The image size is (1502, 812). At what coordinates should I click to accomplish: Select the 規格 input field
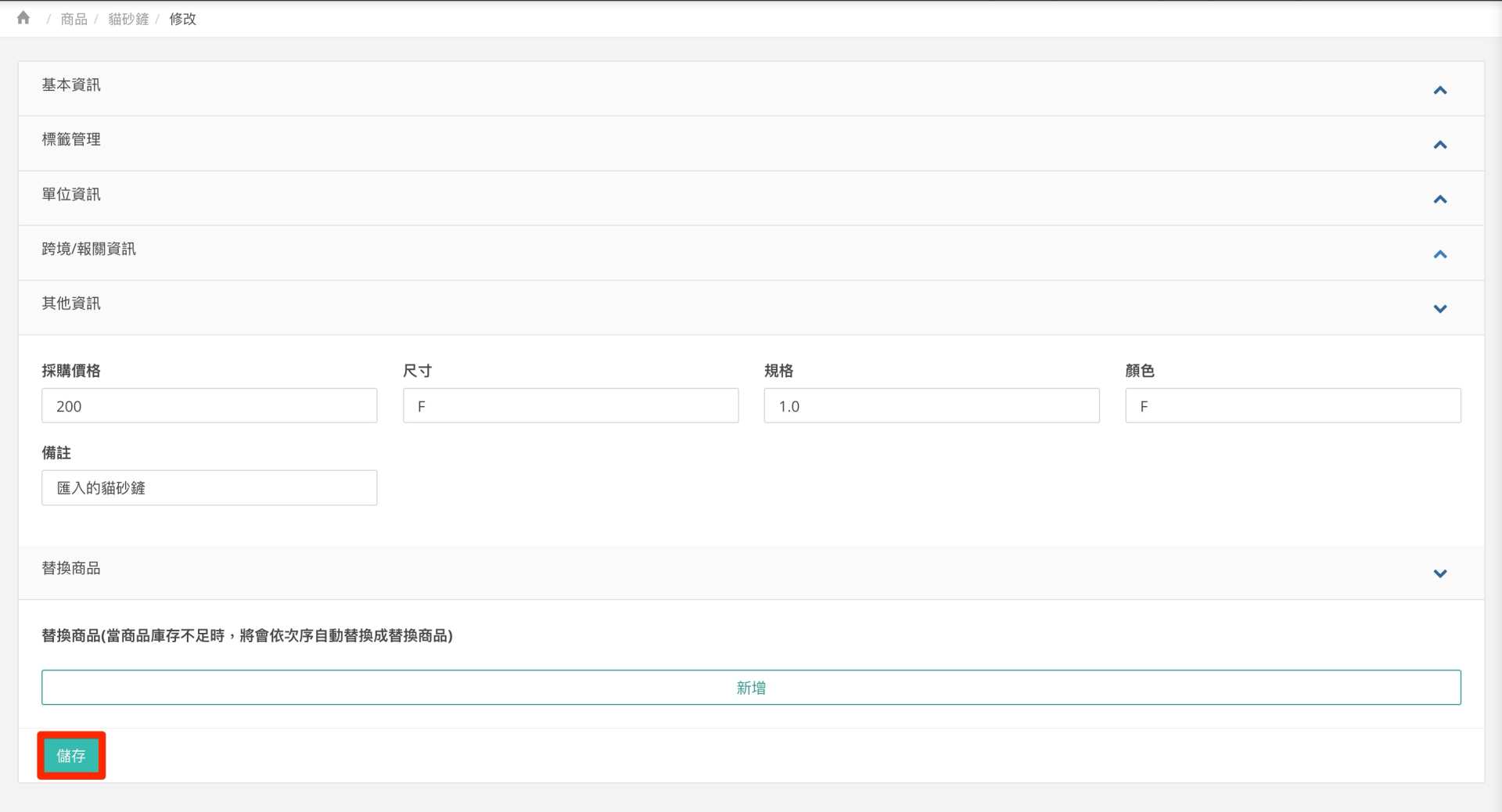pos(931,406)
